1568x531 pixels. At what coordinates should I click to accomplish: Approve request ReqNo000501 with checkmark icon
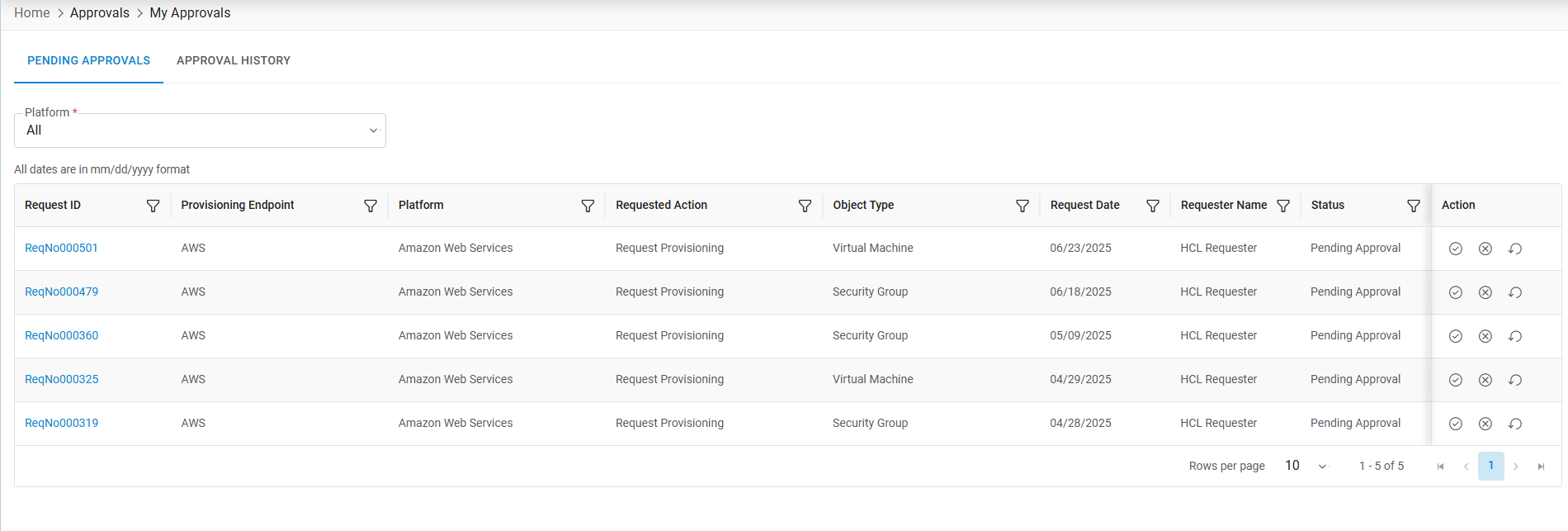click(1456, 249)
